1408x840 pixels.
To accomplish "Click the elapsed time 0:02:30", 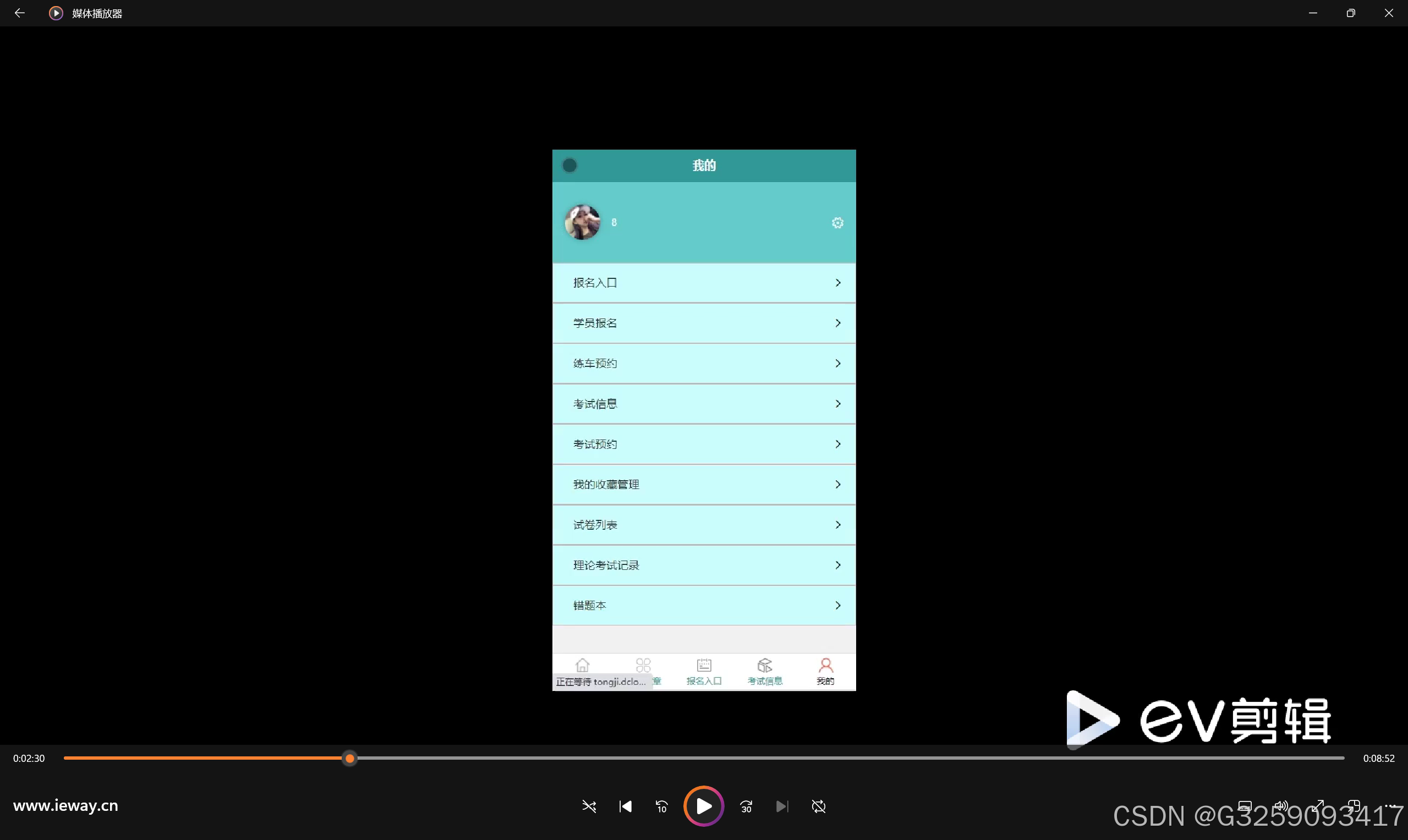I will (x=29, y=758).
